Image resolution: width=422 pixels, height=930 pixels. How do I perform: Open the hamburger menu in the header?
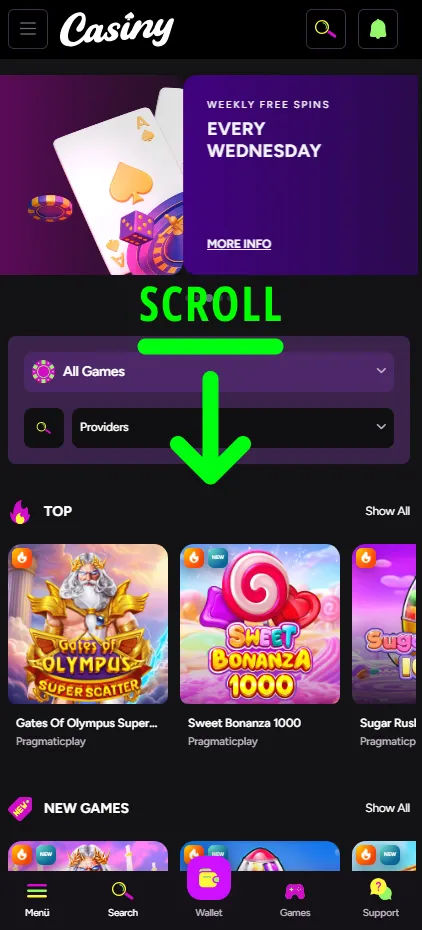click(28, 28)
